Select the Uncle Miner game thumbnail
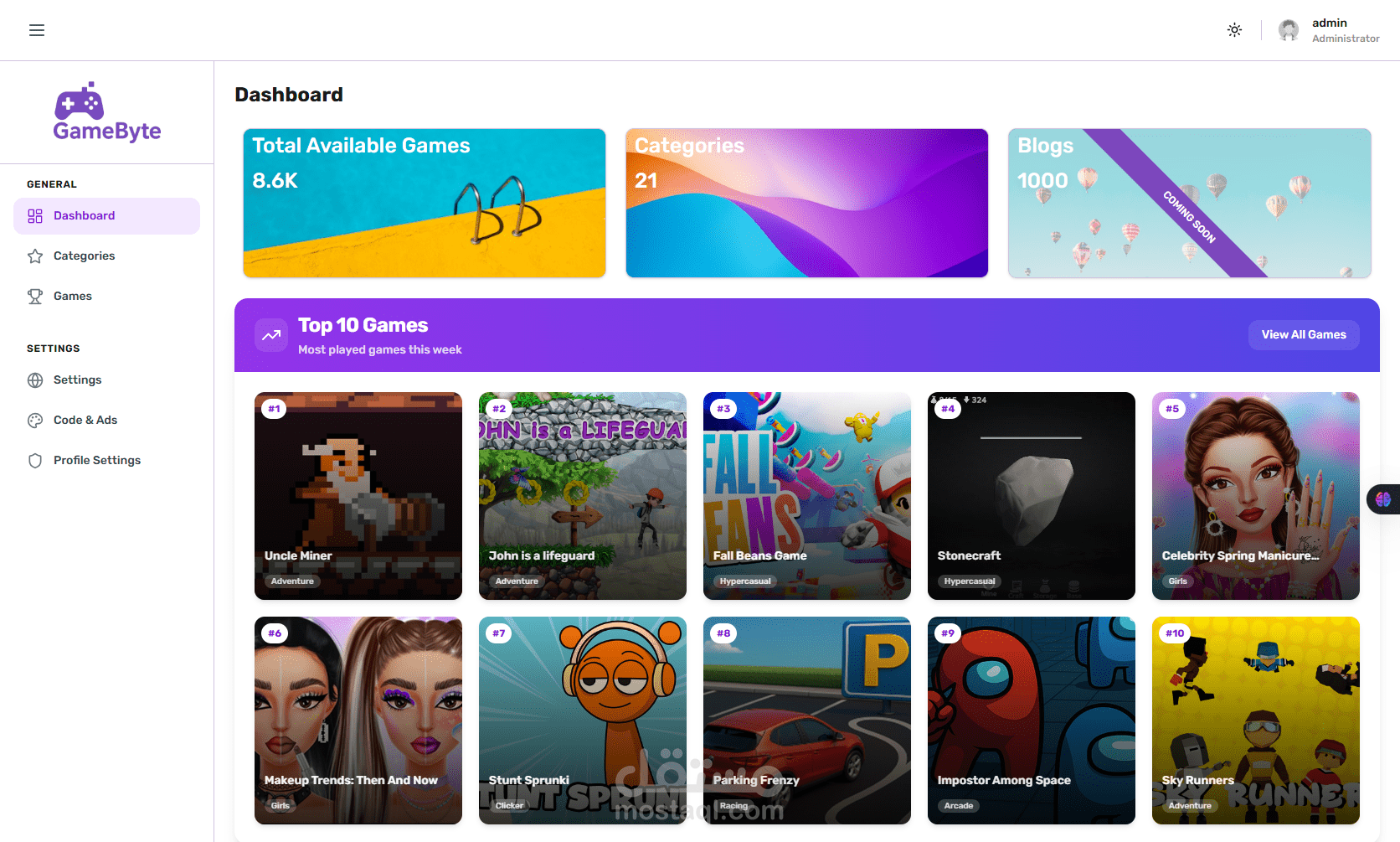The height and width of the screenshot is (842, 1400). pos(358,496)
